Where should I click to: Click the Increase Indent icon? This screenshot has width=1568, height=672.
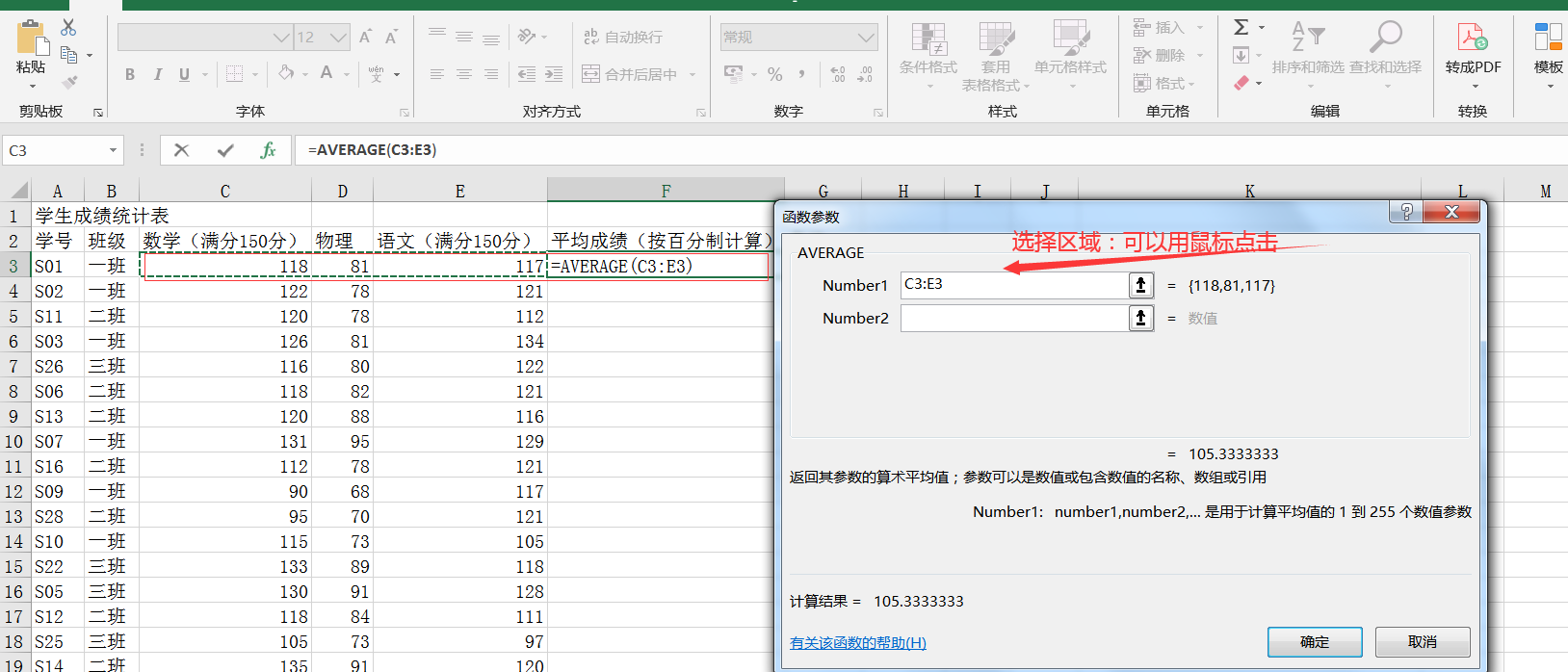pyautogui.click(x=554, y=74)
